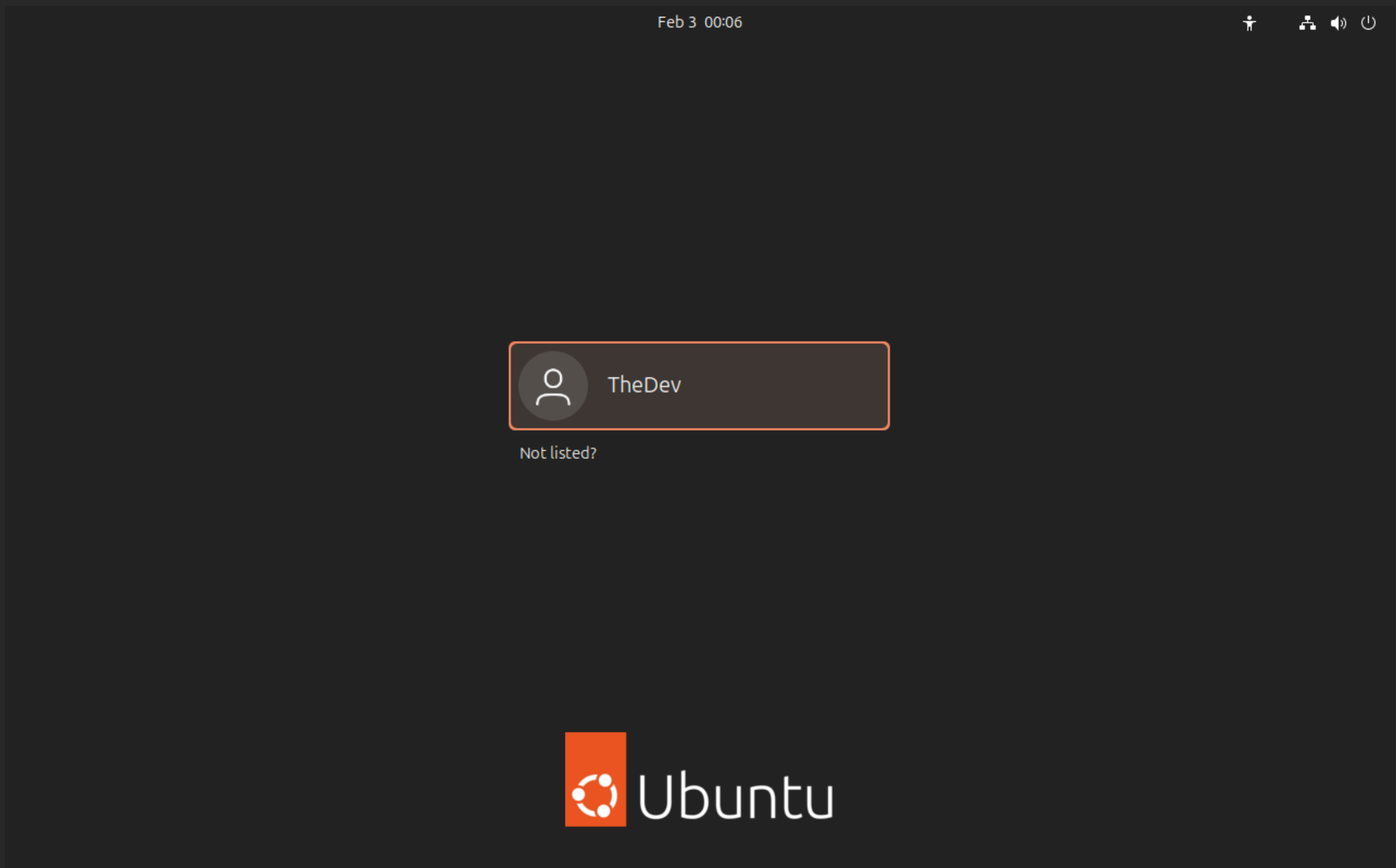
Task: Click the "Feb 3" date text
Action: [x=676, y=22]
